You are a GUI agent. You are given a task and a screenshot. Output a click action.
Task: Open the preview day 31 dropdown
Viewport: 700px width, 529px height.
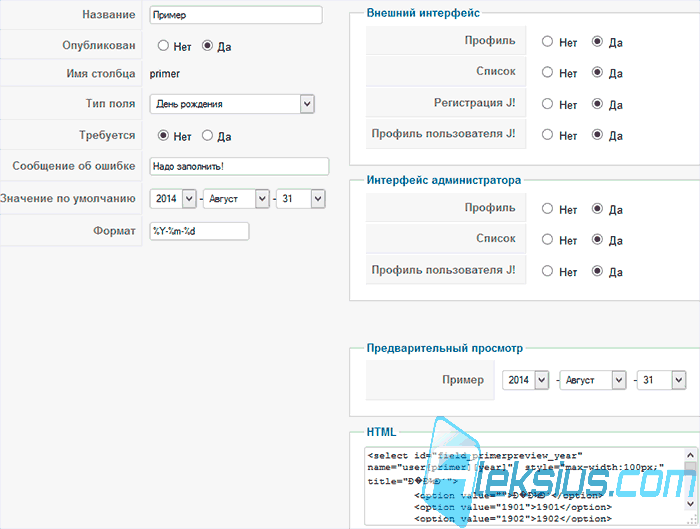[661, 380]
